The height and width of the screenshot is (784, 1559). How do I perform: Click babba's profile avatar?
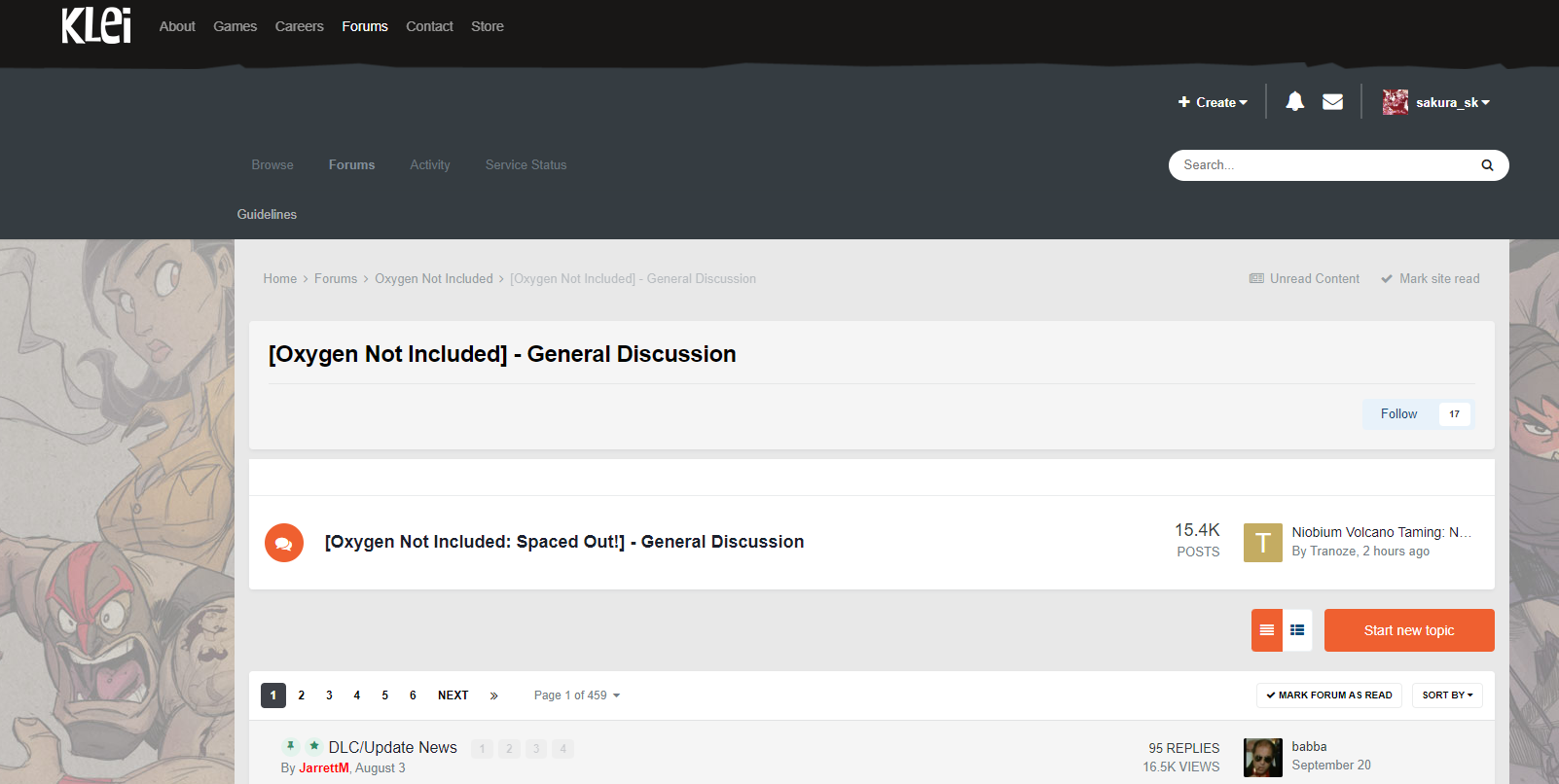pos(1262,757)
